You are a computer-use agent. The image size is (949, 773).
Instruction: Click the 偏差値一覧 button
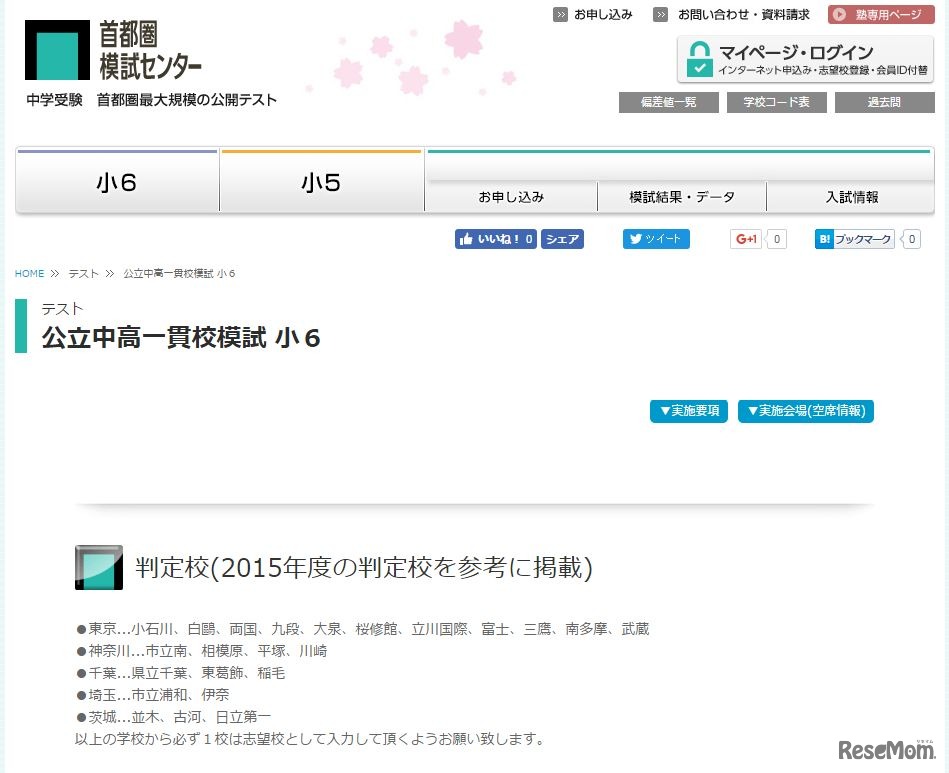[668, 101]
